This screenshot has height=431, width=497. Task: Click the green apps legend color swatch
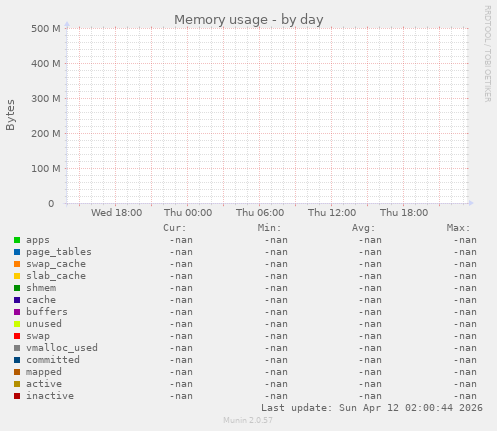pos(17,240)
